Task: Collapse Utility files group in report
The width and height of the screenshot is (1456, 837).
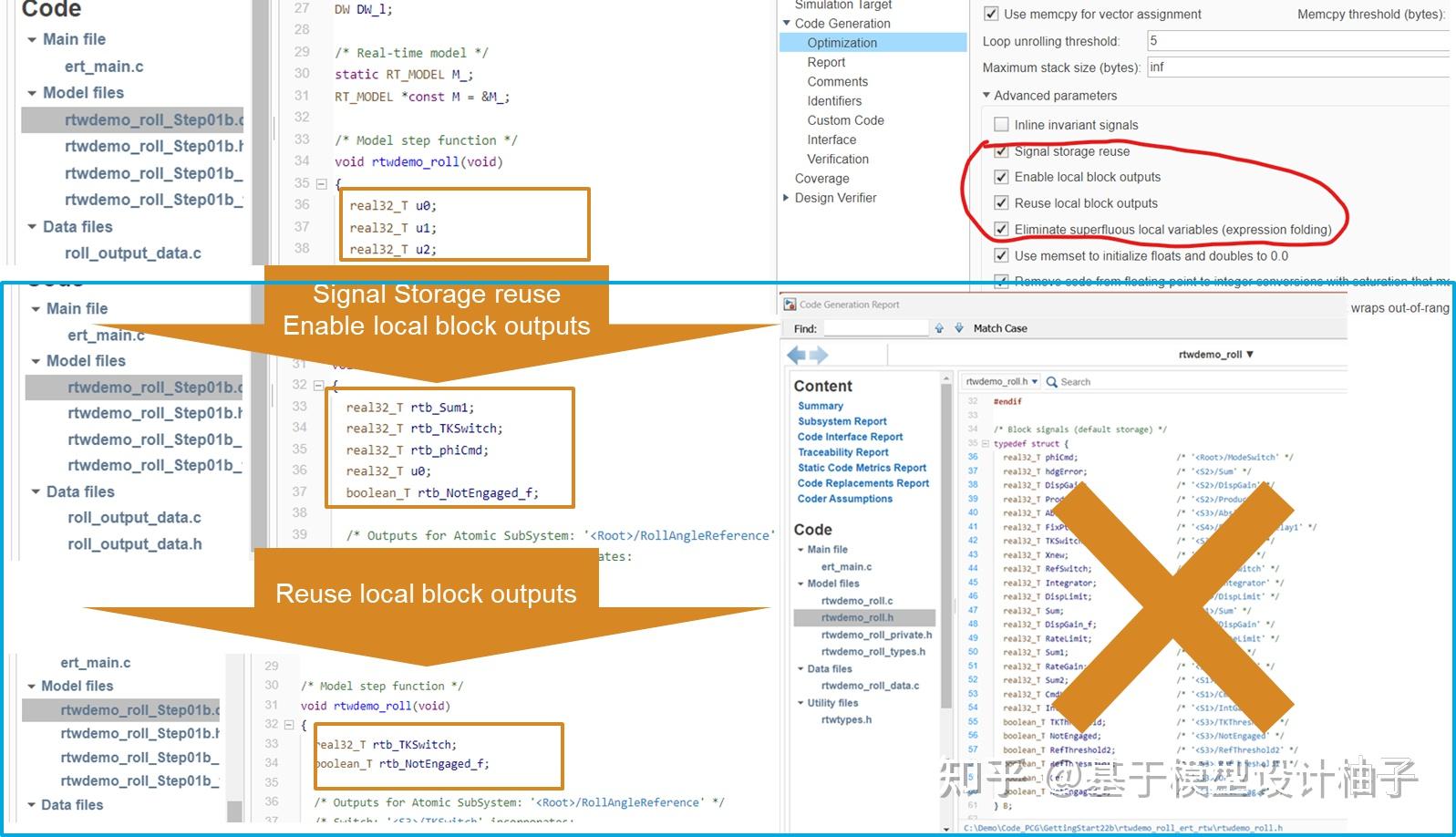Action: point(800,703)
